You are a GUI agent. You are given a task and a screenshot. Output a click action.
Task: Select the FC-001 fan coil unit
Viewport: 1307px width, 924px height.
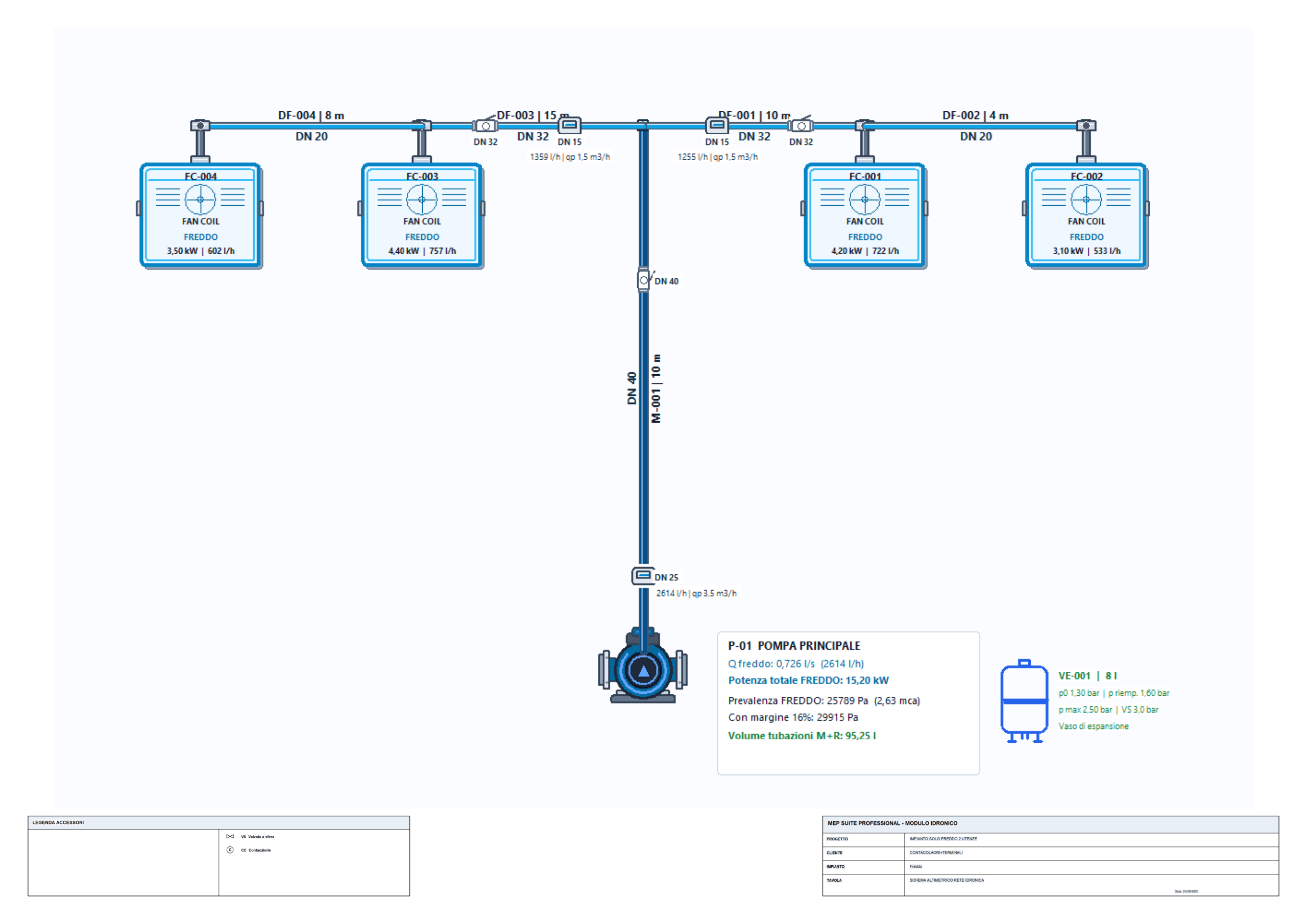coord(865,215)
